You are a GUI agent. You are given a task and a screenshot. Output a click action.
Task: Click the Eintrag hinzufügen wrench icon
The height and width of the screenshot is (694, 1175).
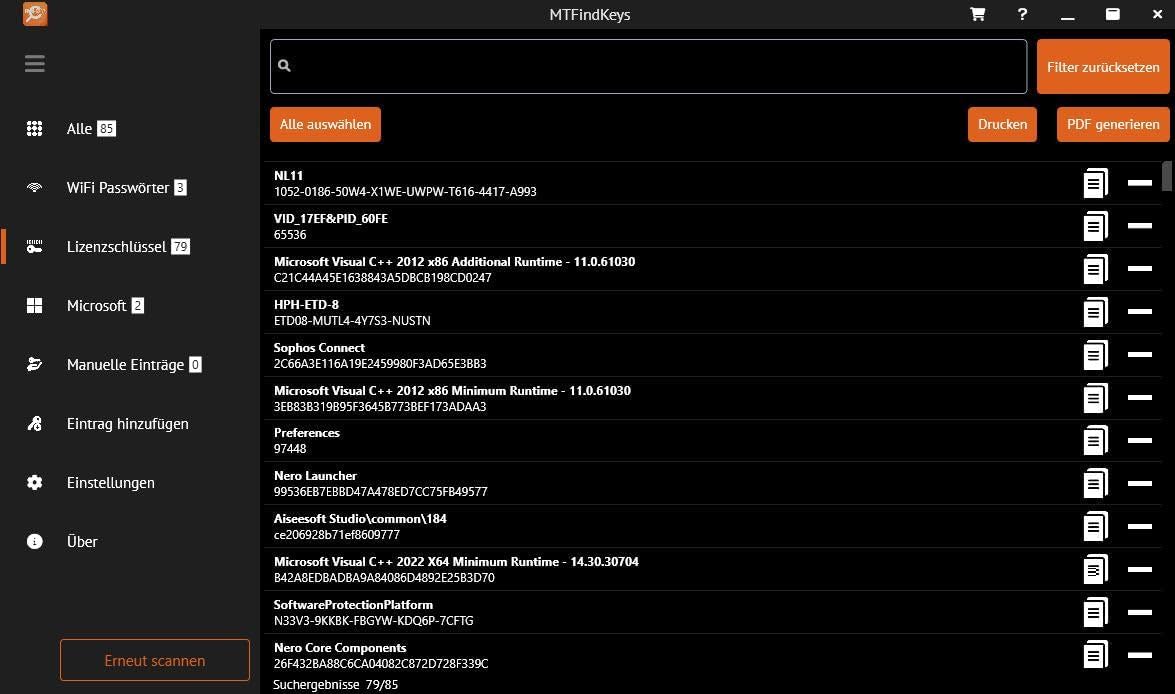[x=35, y=423]
